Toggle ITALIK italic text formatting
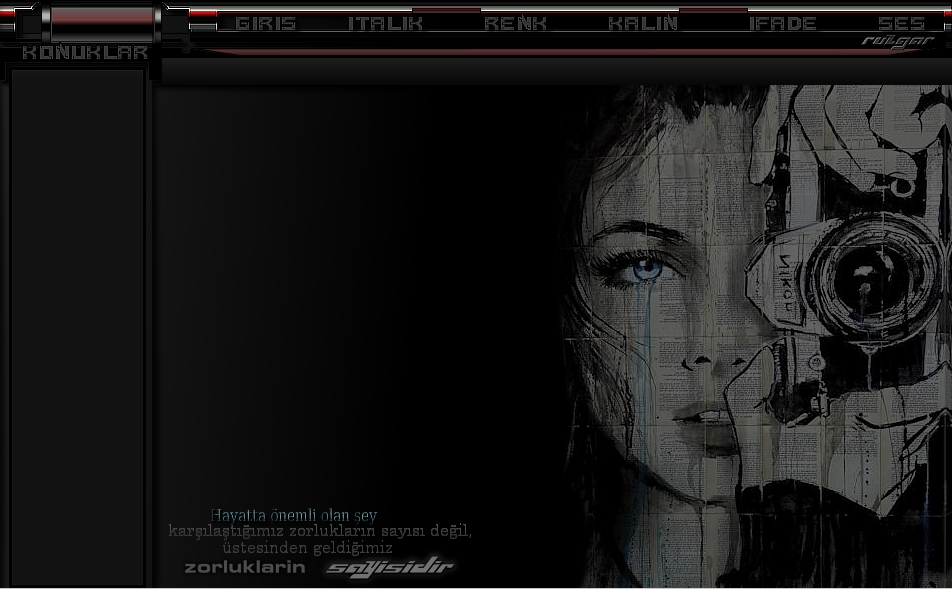Image resolution: width=952 pixels, height=589 pixels. [385, 23]
